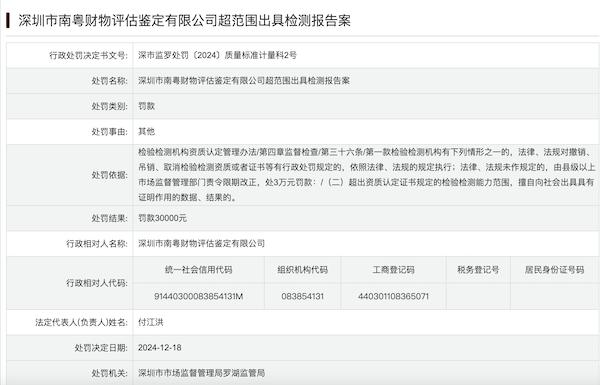Select the 其他 value
The width and height of the screenshot is (600, 385).
[146, 132]
